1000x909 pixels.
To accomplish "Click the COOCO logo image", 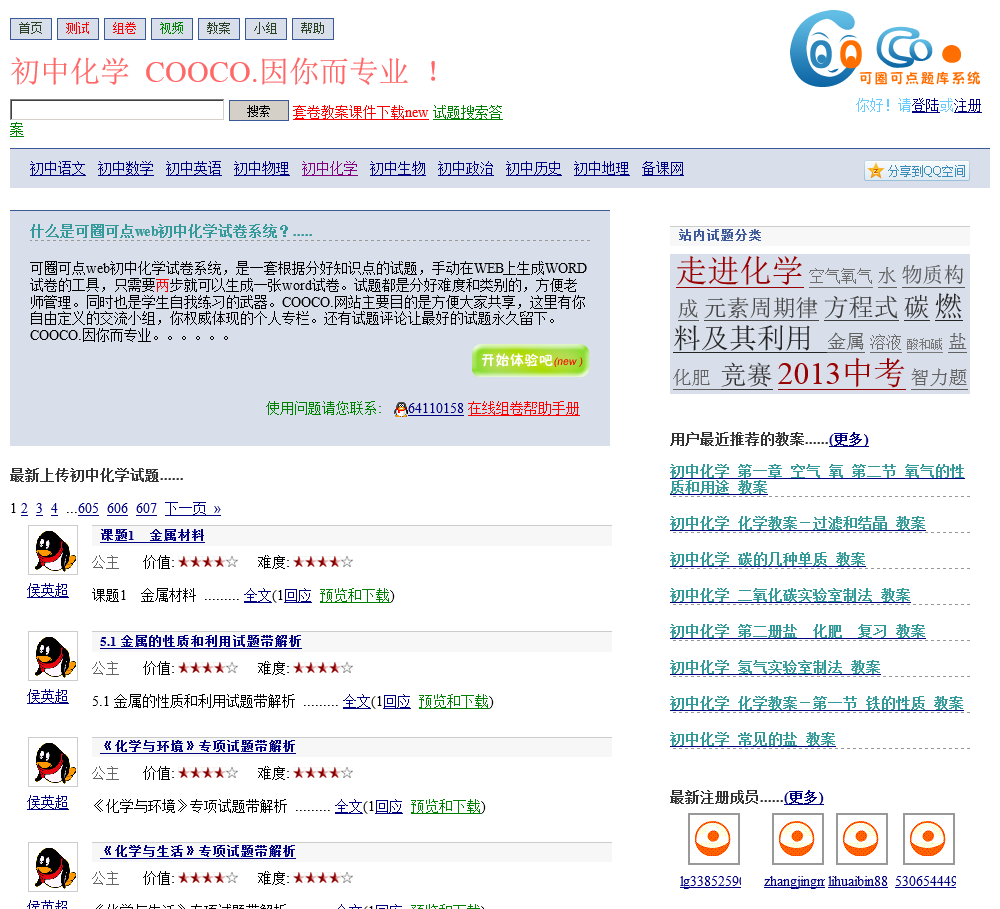I will pyautogui.click(x=885, y=48).
